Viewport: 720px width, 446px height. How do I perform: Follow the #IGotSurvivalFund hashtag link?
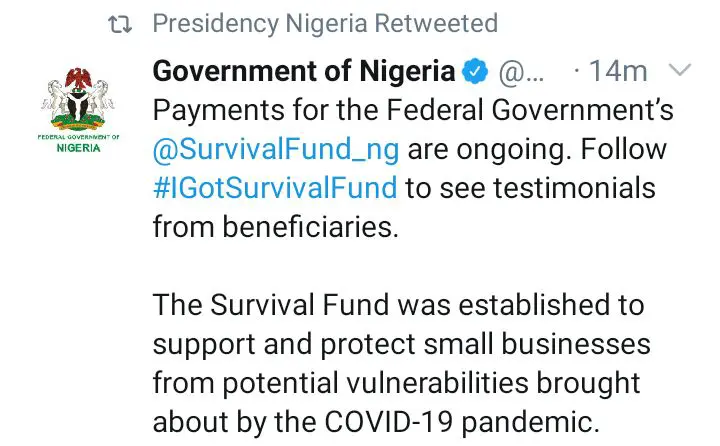(x=274, y=187)
